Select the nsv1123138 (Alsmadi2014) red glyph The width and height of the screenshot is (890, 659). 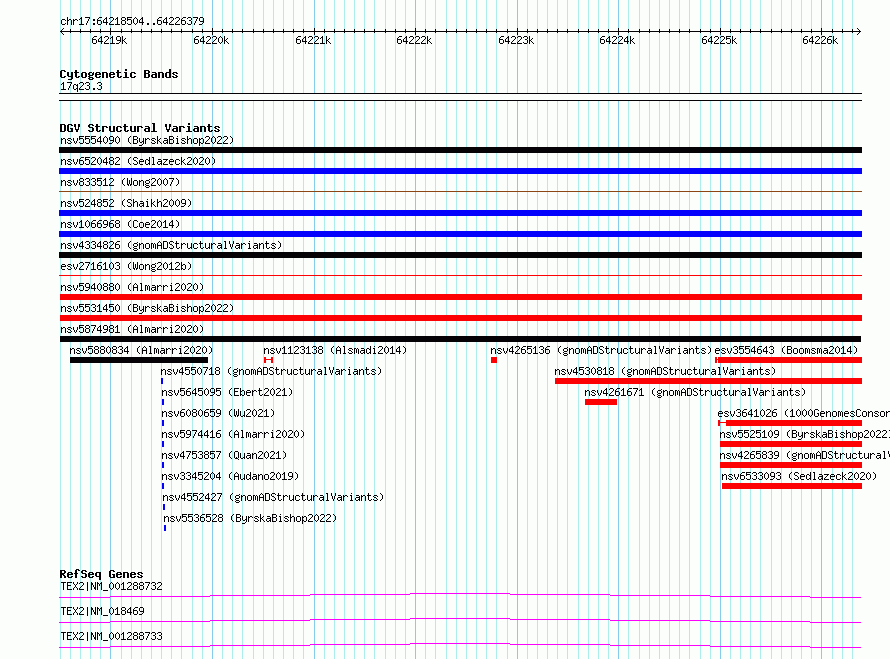click(268, 360)
